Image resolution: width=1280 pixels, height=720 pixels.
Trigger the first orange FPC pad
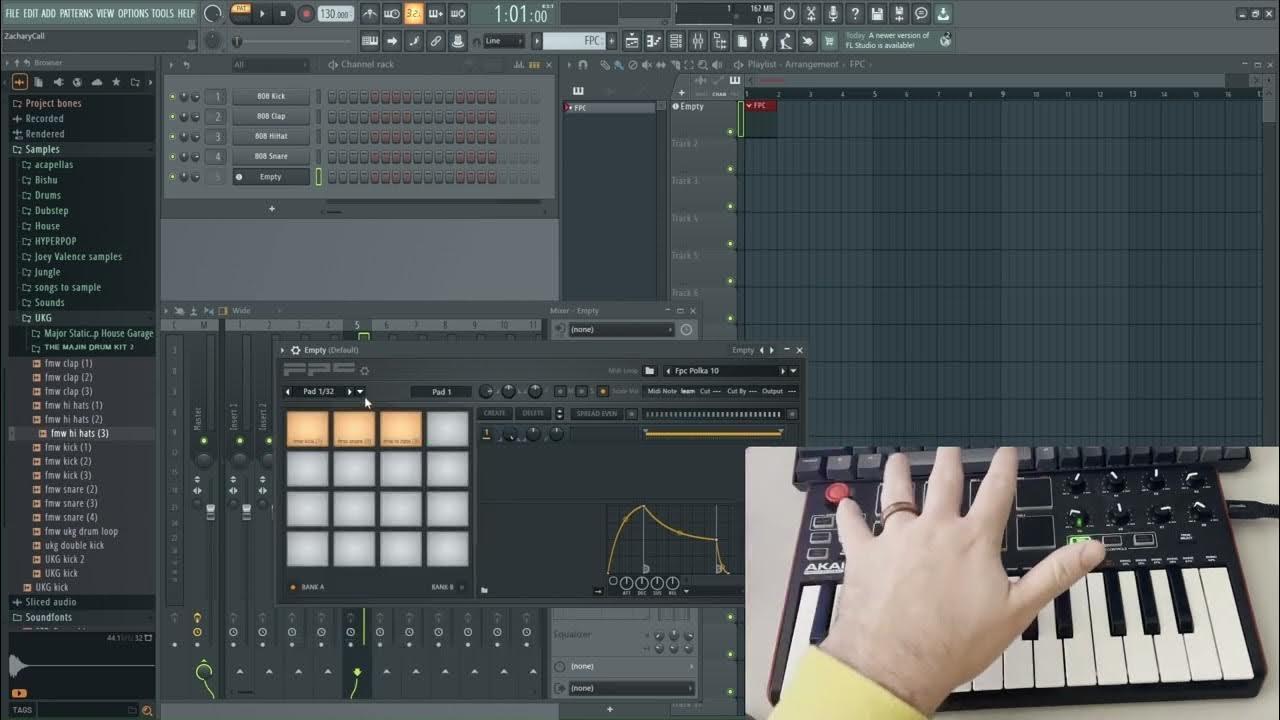(308, 429)
